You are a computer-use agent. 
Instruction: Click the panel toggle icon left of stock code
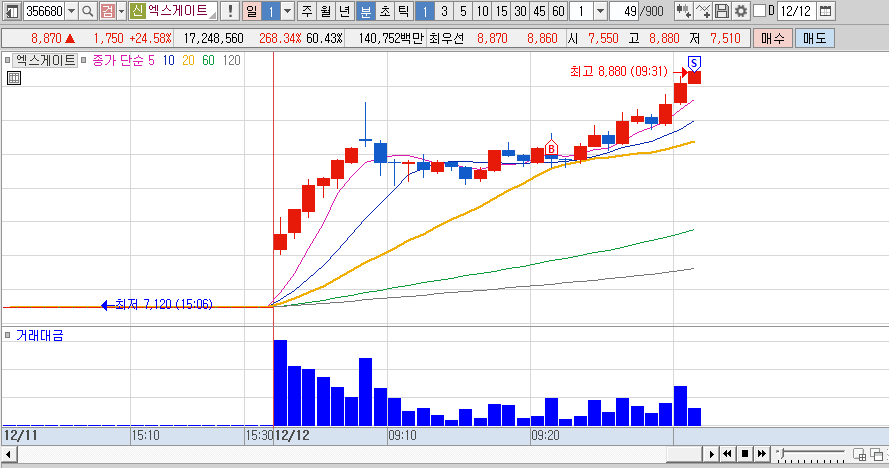coord(12,11)
